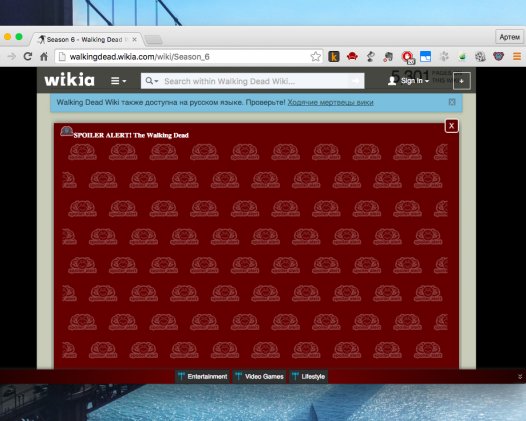Click the spoiler helmet icon beside heading
The height and width of the screenshot is (421, 526).
66,131
